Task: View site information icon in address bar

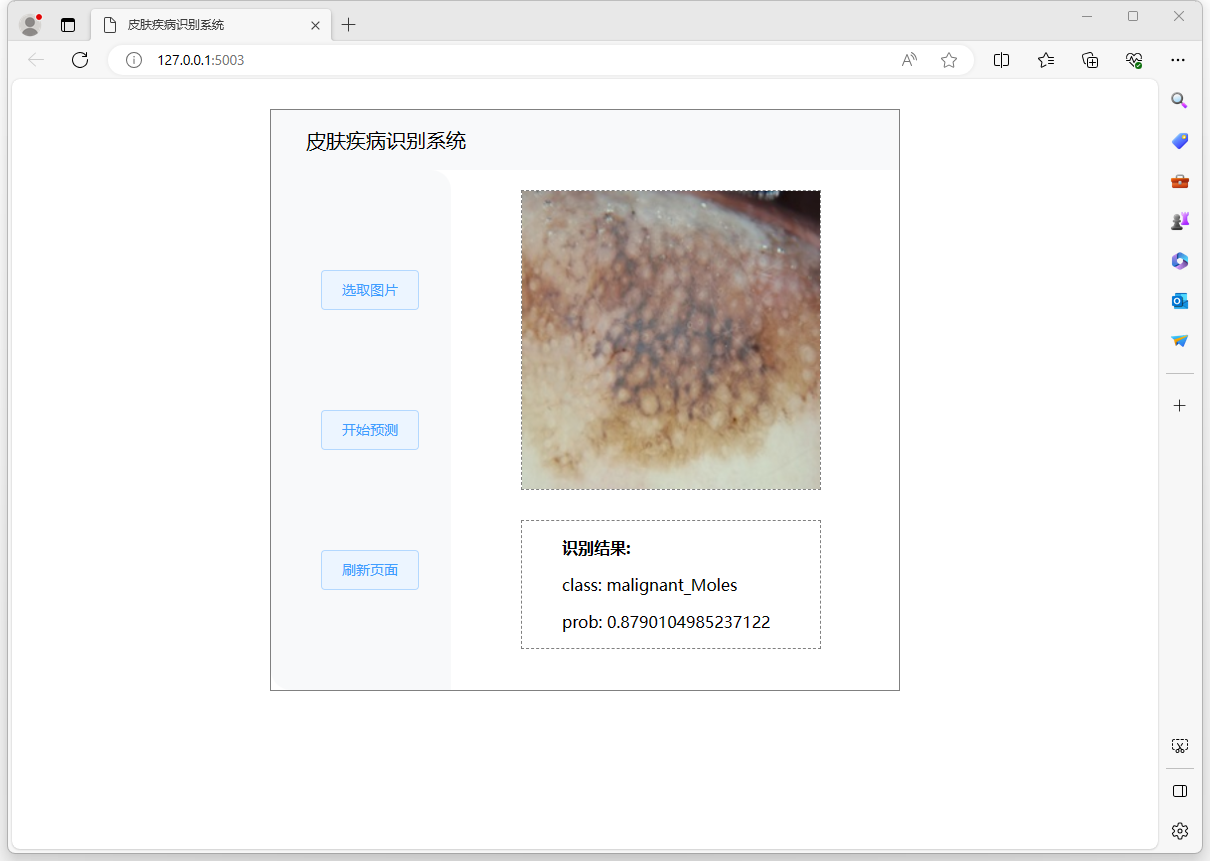Action: (134, 60)
